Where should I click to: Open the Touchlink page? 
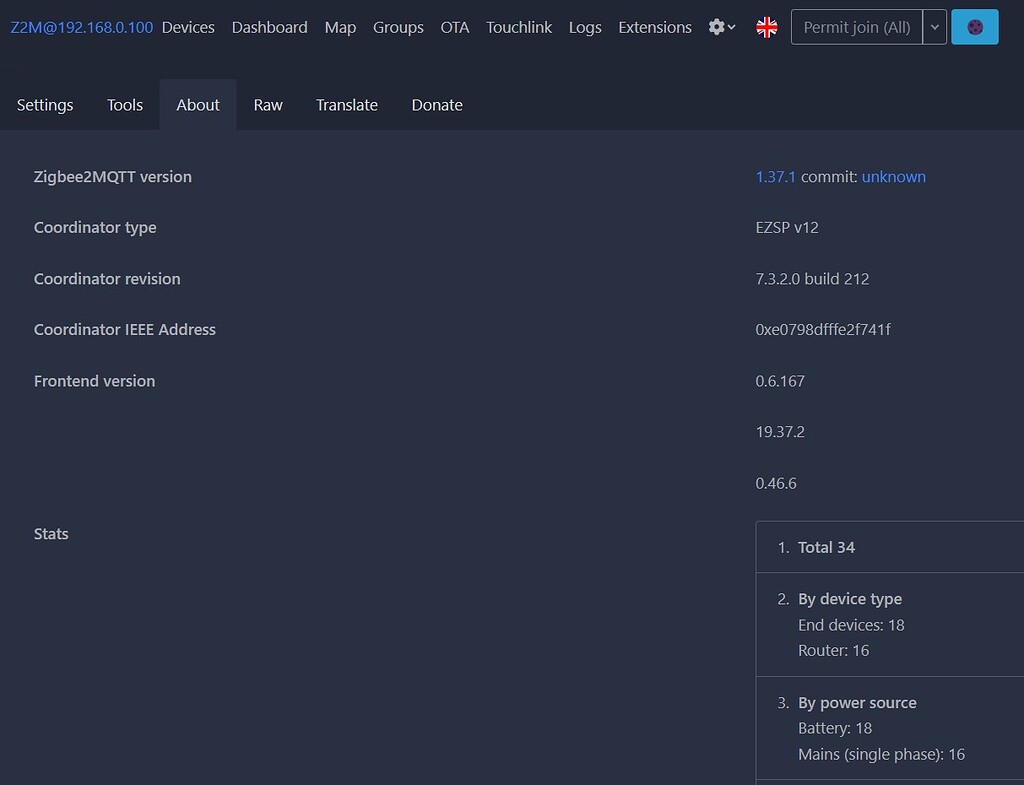tap(519, 27)
